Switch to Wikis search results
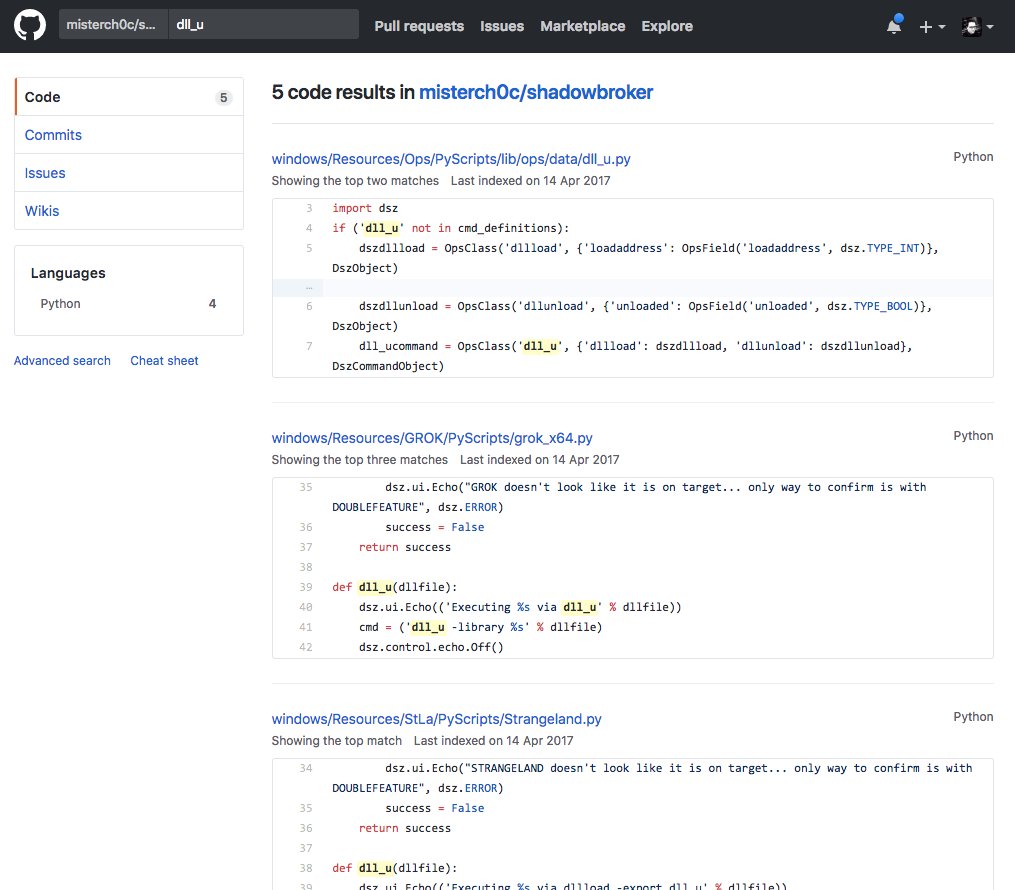 (129, 211)
